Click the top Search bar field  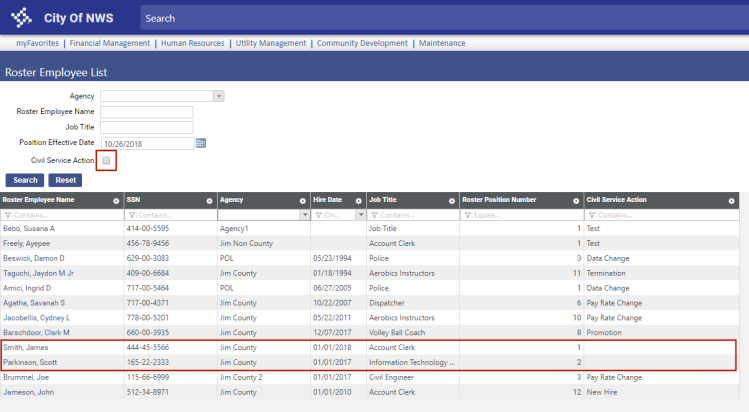[440, 18]
